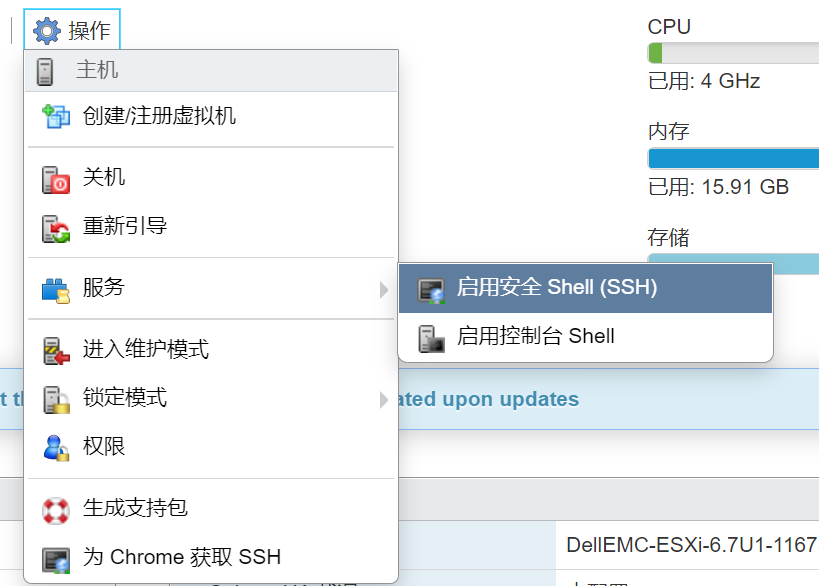Click the red shutdown (关机) icon
819x586 pixels.
[x=56, y=179]
